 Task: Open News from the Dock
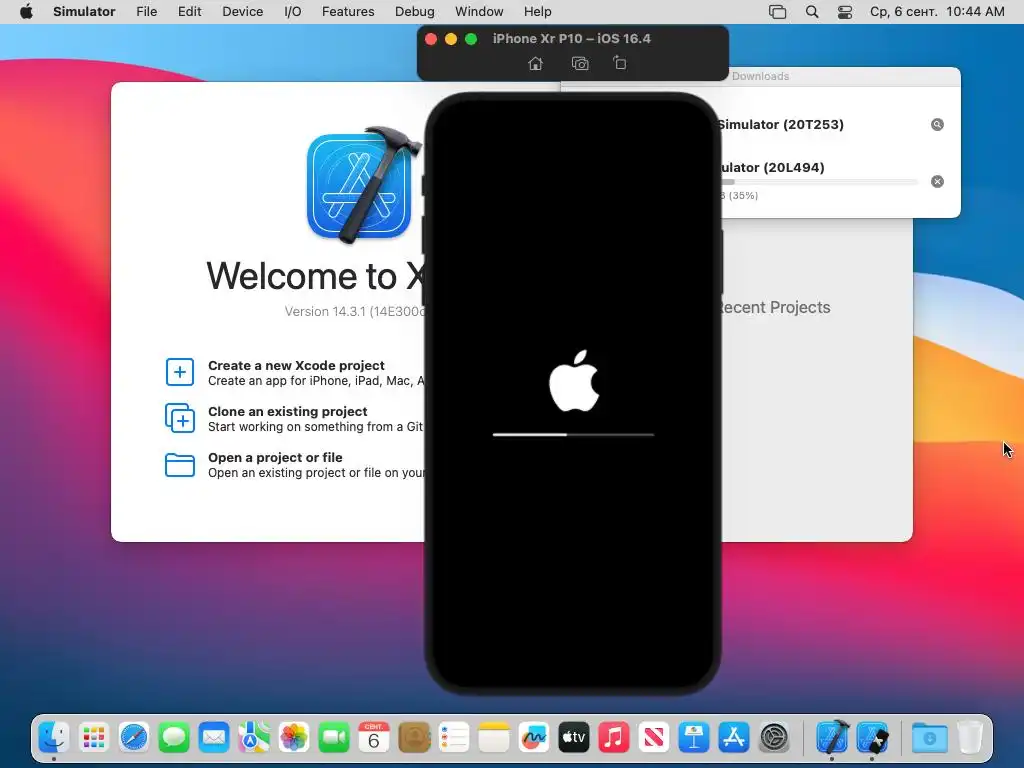click(x=654, y=738)
